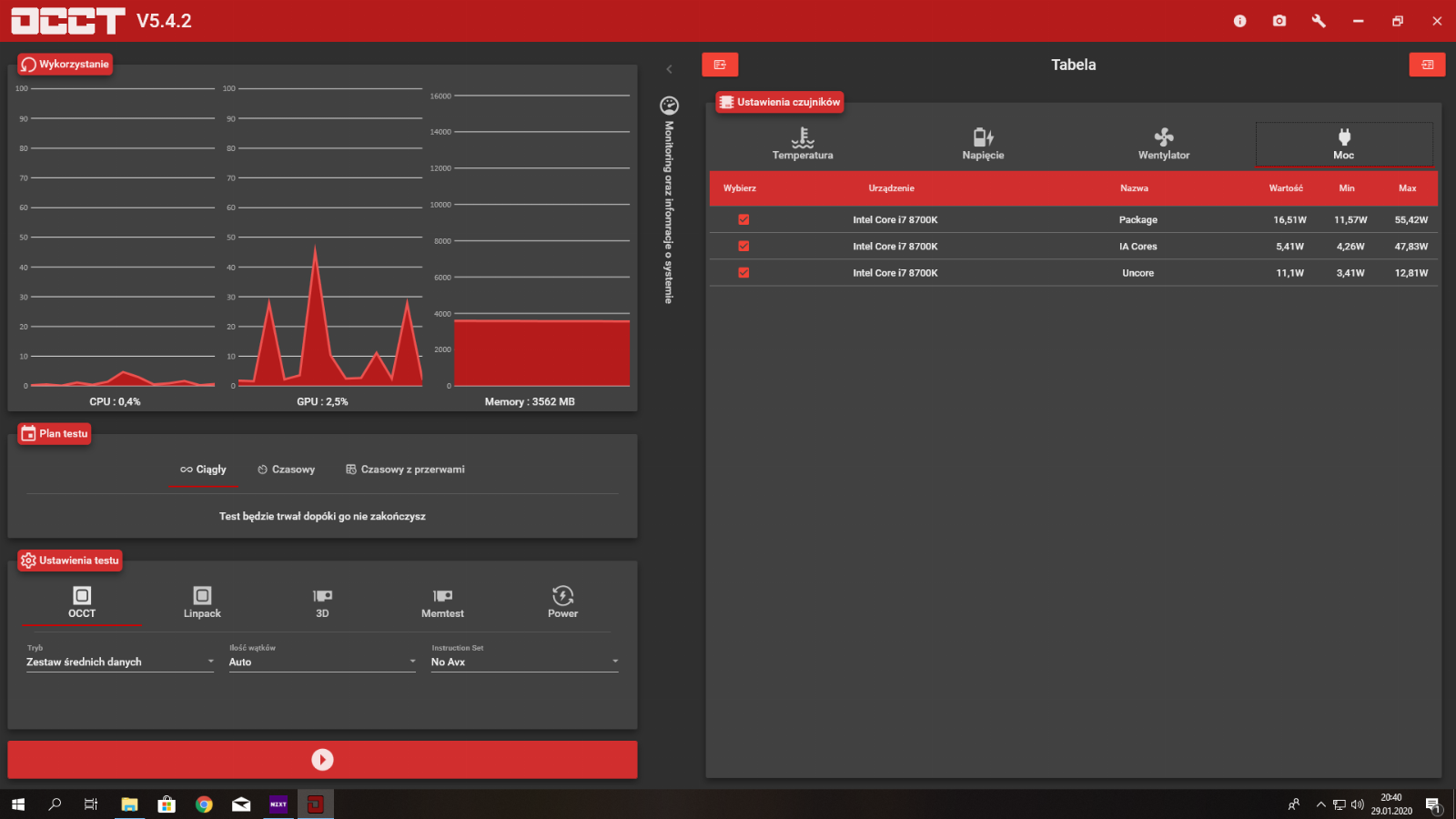Switch to Napięcie sensor tab
The height and width of the screenshot is (819, 1456).
(x=983, y=144)
